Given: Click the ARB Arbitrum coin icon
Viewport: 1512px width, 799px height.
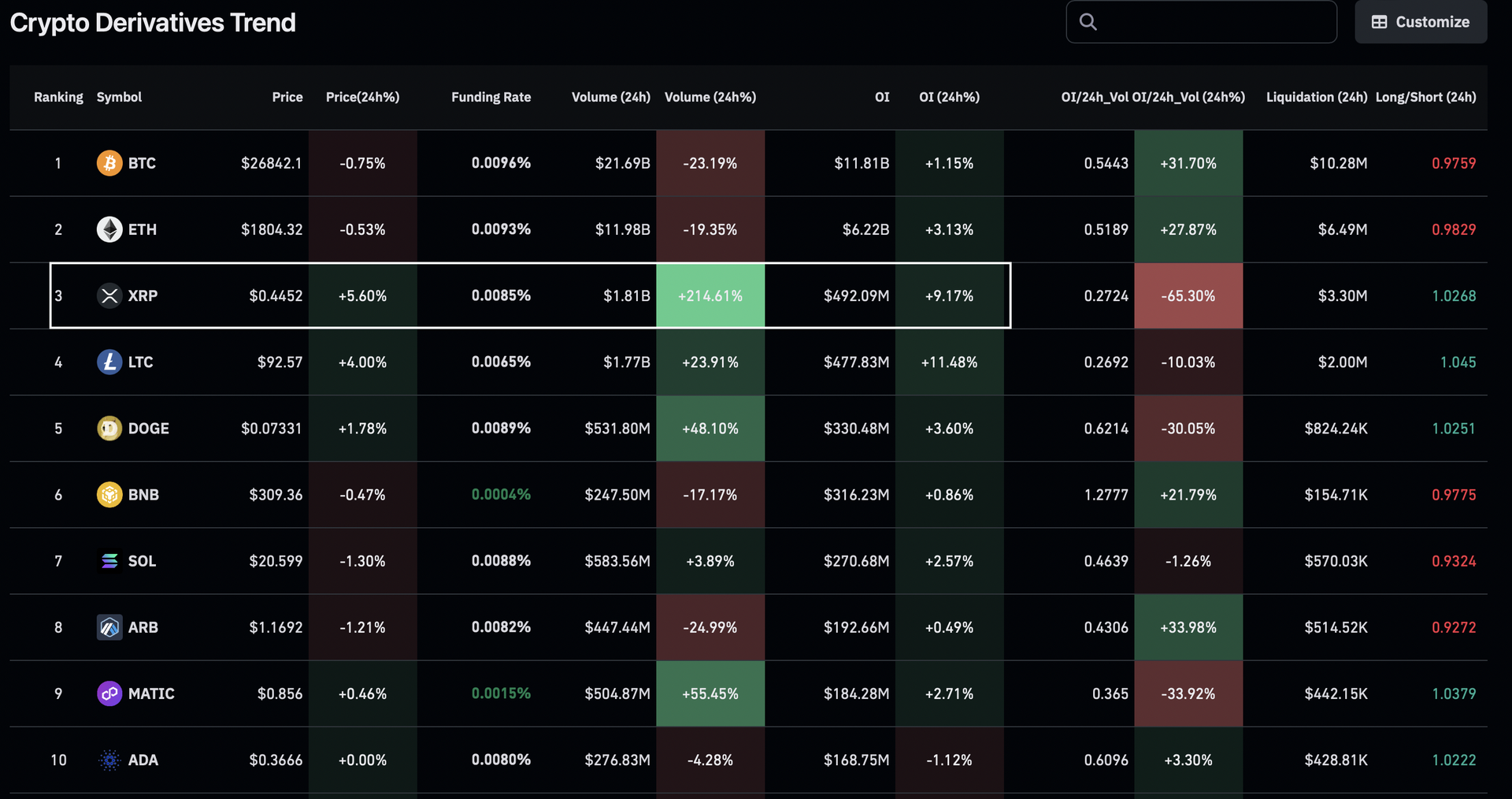Looking at the screenshot, I should coord(109,627).
